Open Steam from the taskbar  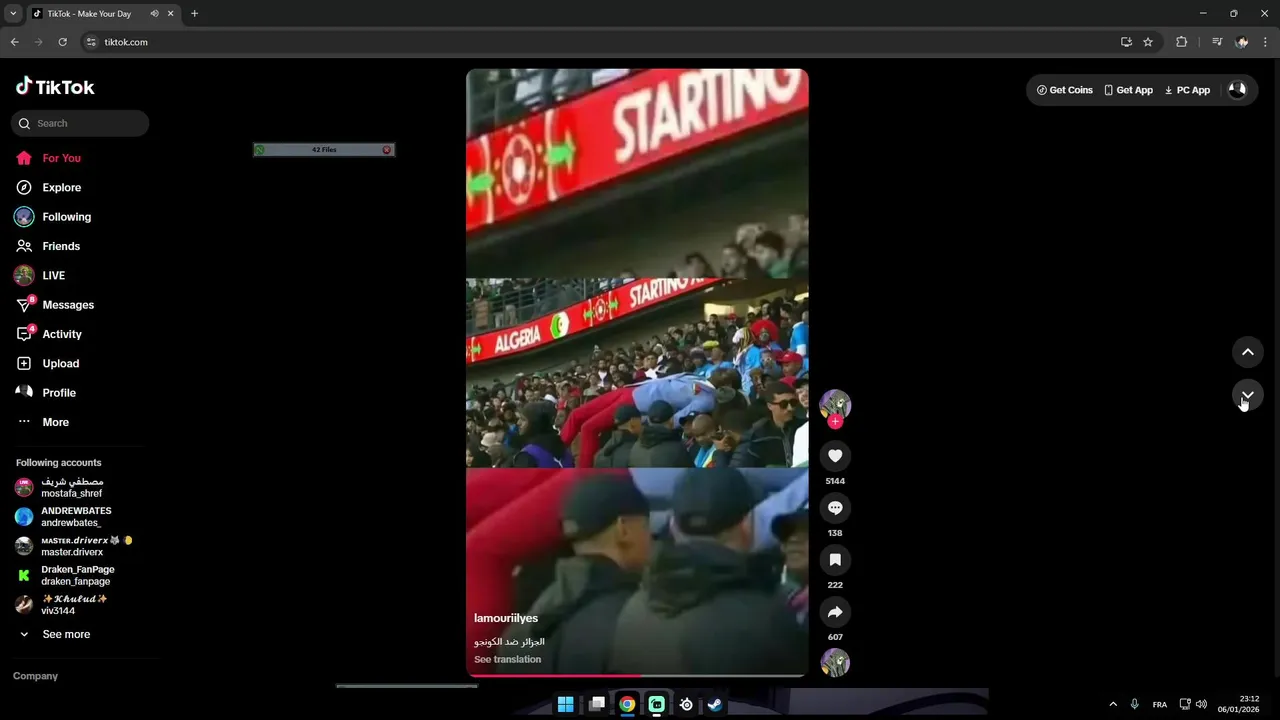pyautogui.click(x=715, y=704)
